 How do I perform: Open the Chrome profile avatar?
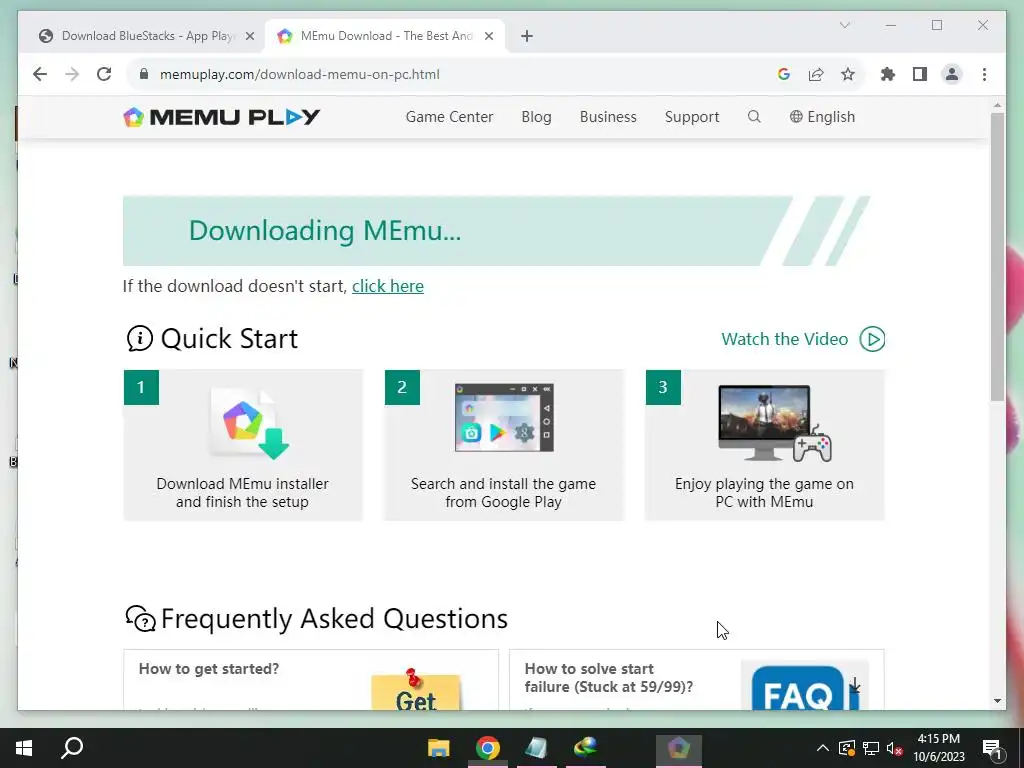click(952, 74)
